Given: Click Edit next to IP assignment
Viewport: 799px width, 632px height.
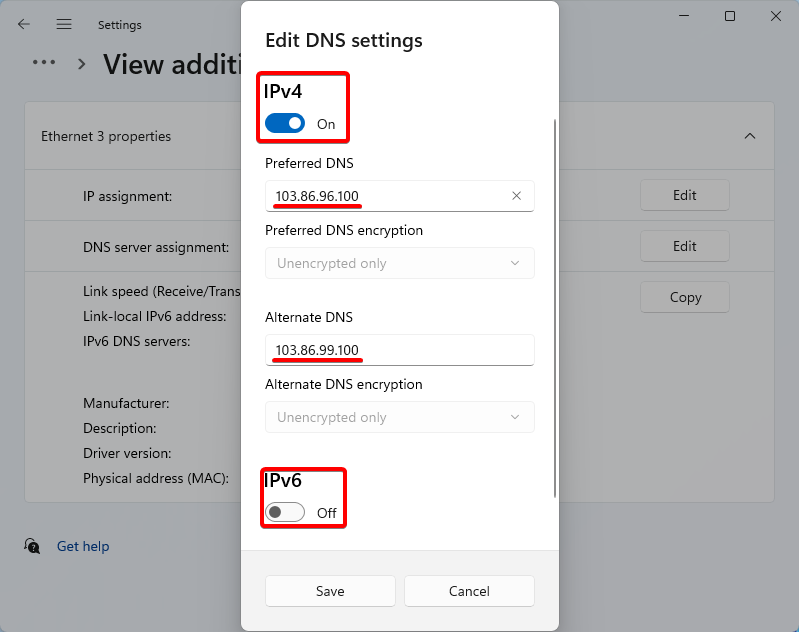Looking at the screenshot, I should pos(684,195).
